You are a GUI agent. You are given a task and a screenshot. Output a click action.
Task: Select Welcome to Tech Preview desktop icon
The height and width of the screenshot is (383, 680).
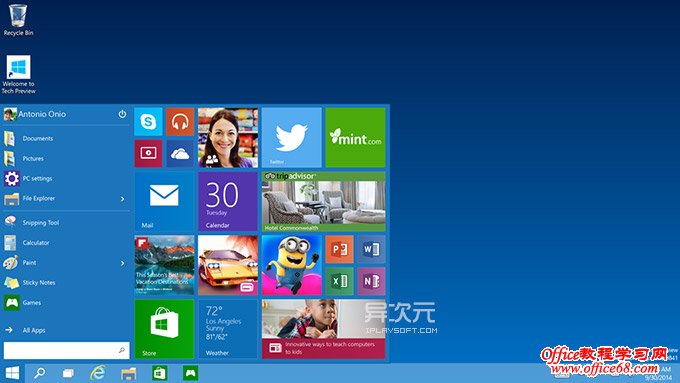coord(18,75)
